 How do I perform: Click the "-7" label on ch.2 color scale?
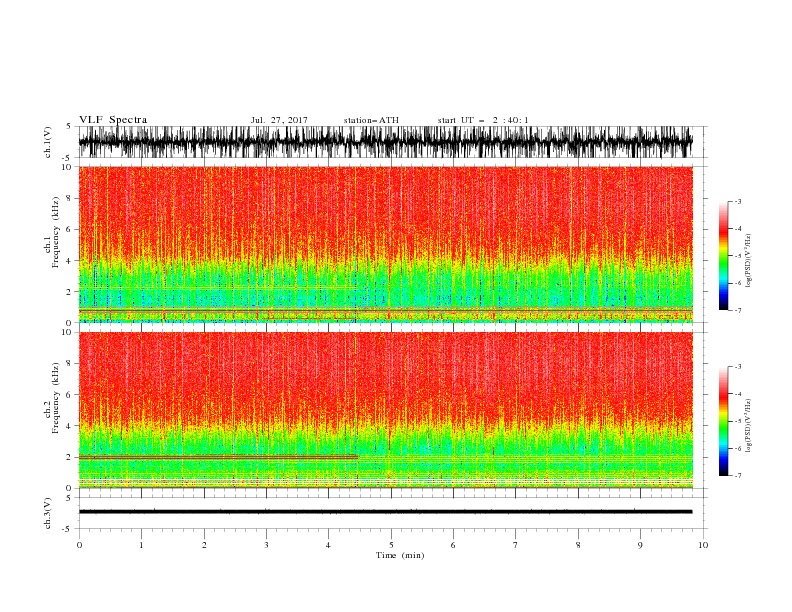click(x=737, y=475)
